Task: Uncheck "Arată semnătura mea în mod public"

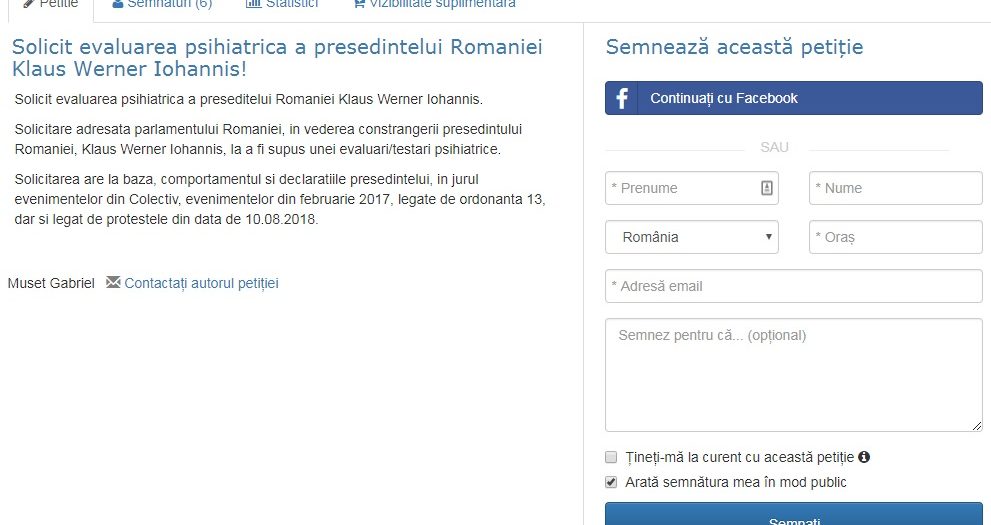Action: tap(611, 482)
